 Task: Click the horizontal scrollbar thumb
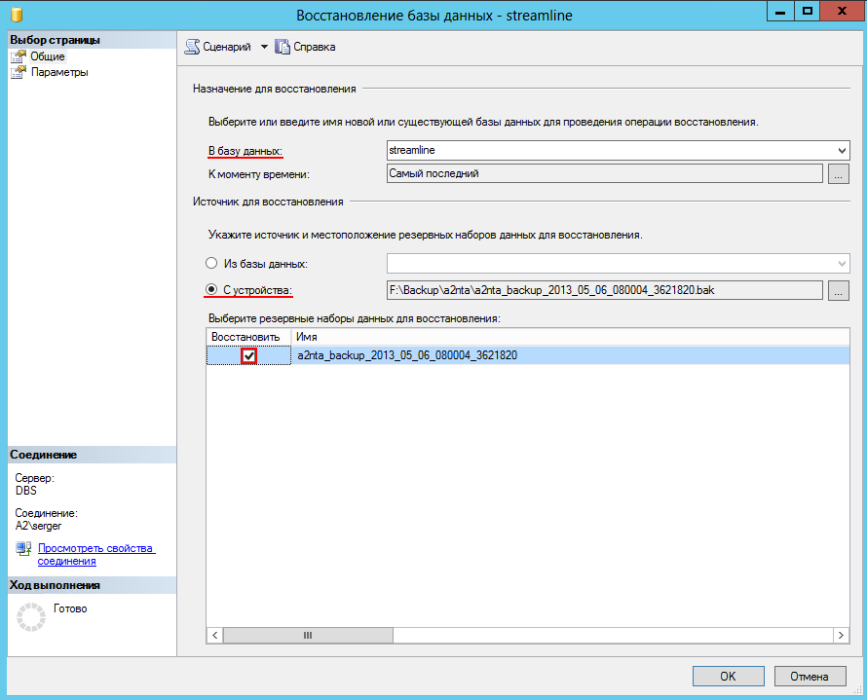[x=308, y=635]
